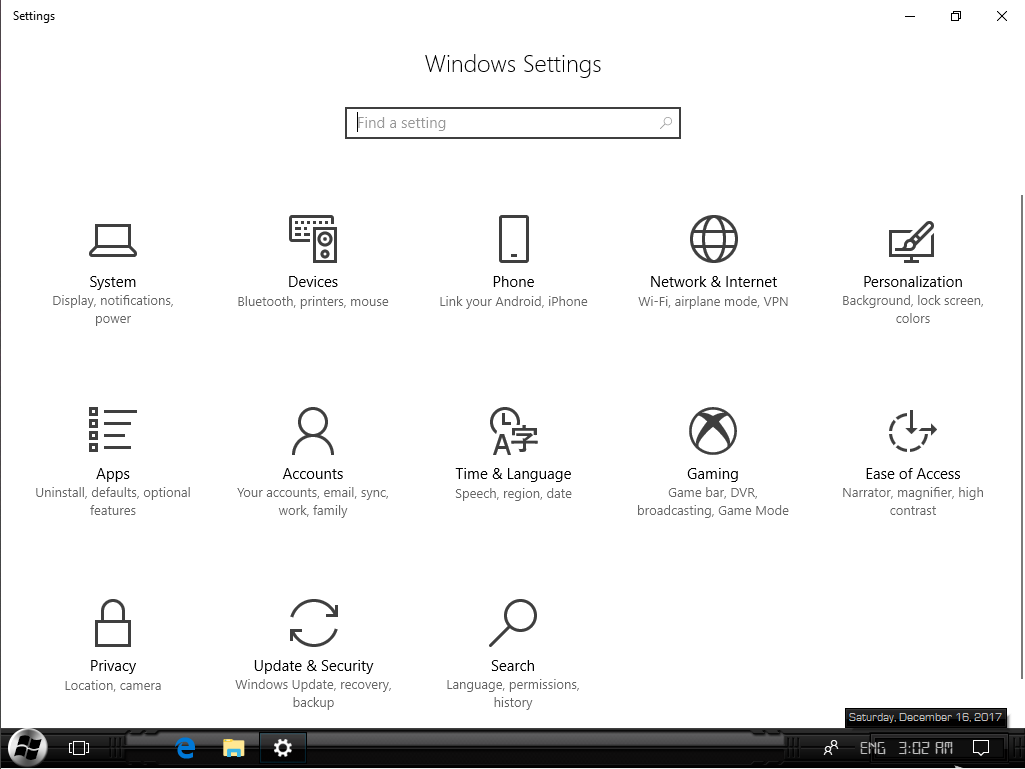Open the Accounts person icon
Screen dimensions: 1025x769
coord(313,431)
